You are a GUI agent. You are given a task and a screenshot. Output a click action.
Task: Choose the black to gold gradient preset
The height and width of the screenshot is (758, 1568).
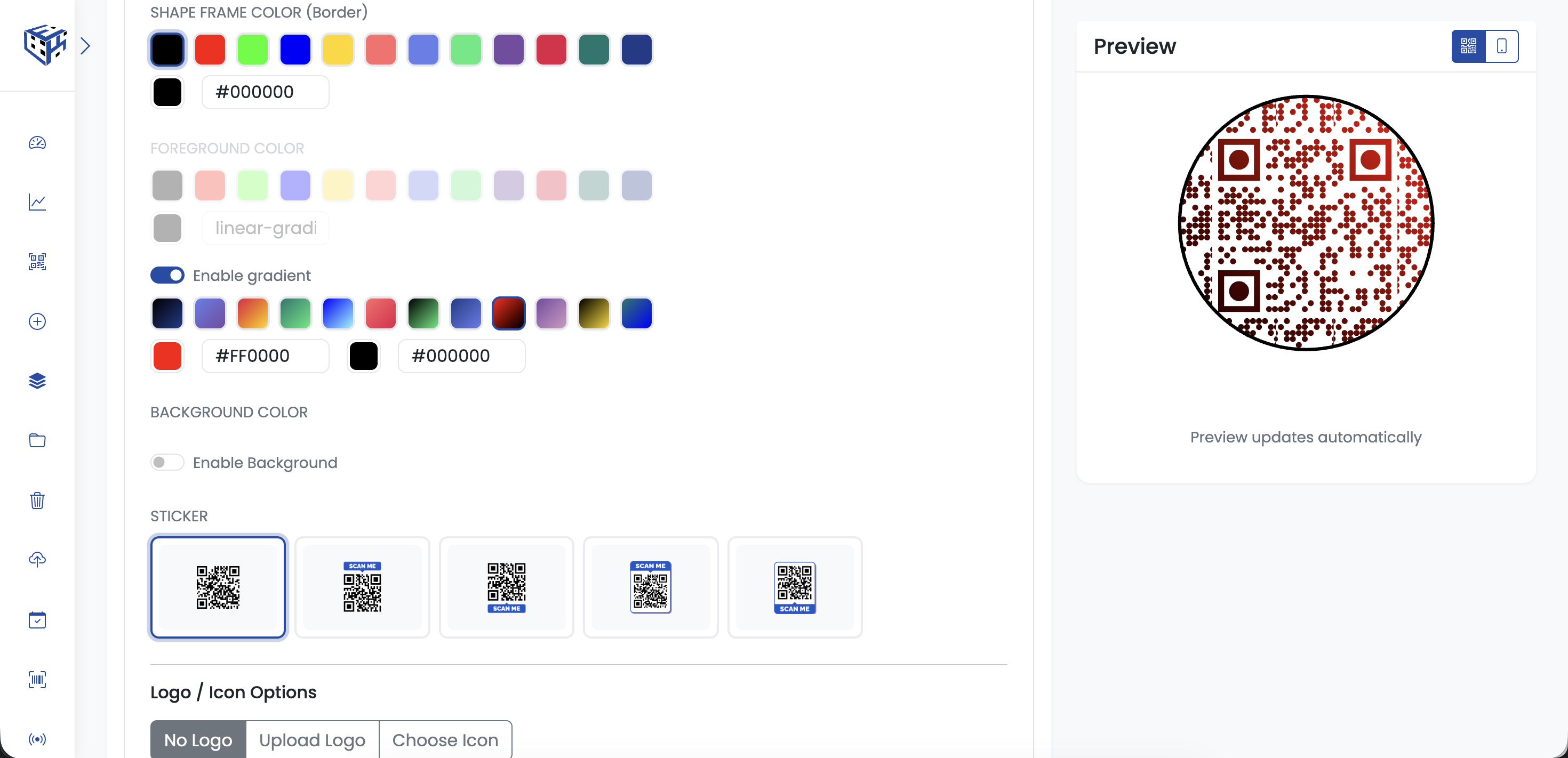pos(594,313)
